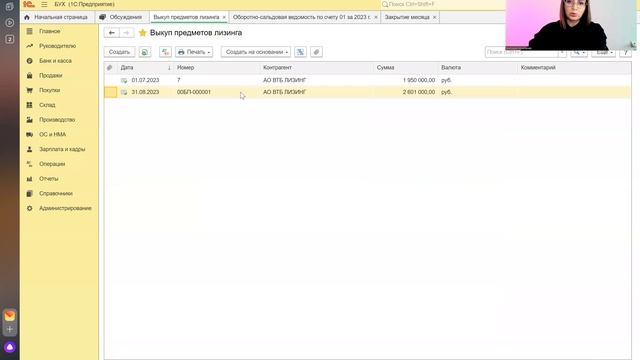This screenshot has height=360, width=640.
Task: Switch to Оборотно-сальдовая ведомость tab
Action: click(302, 17)
